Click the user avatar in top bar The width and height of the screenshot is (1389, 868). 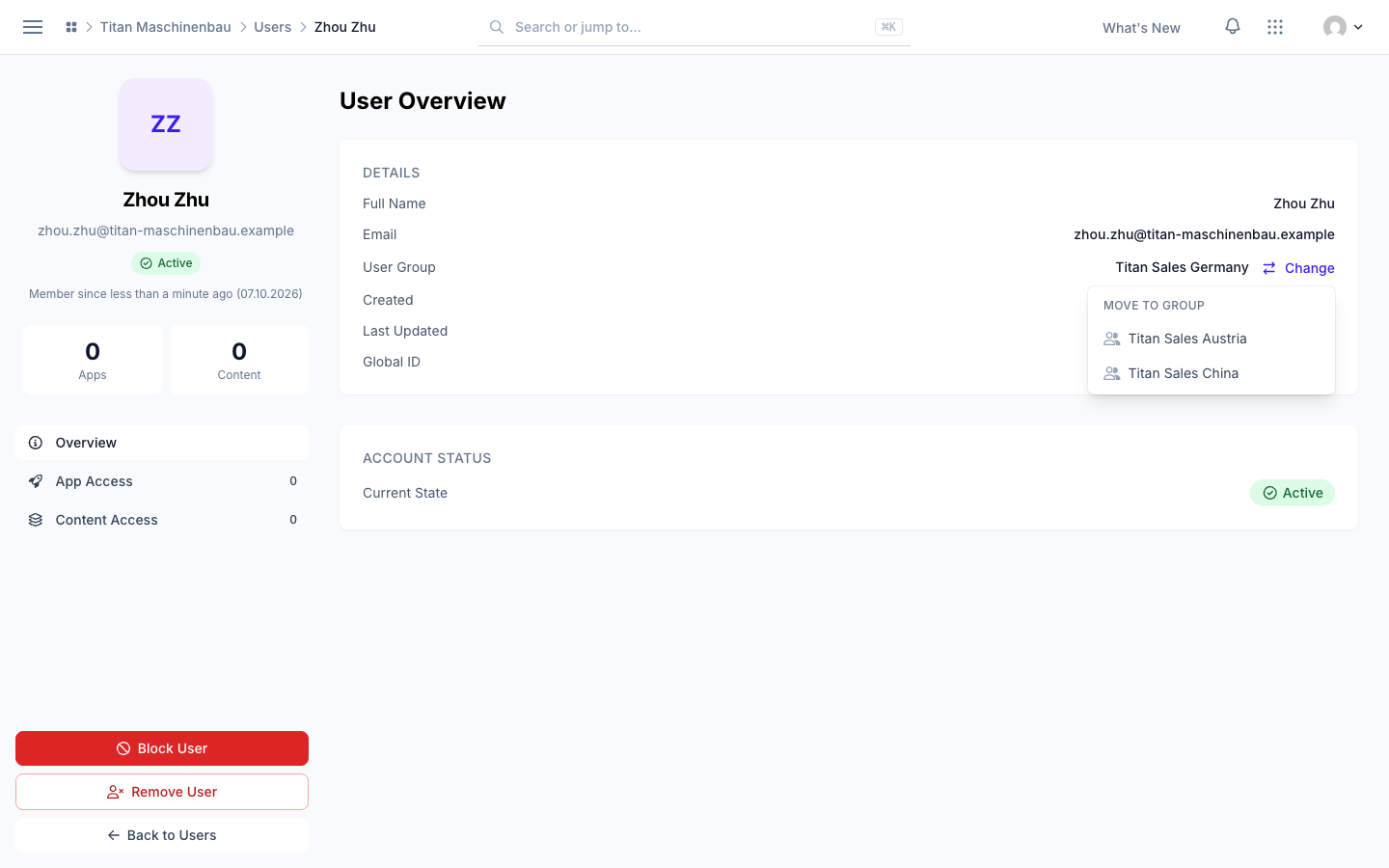pos(1335,27)
